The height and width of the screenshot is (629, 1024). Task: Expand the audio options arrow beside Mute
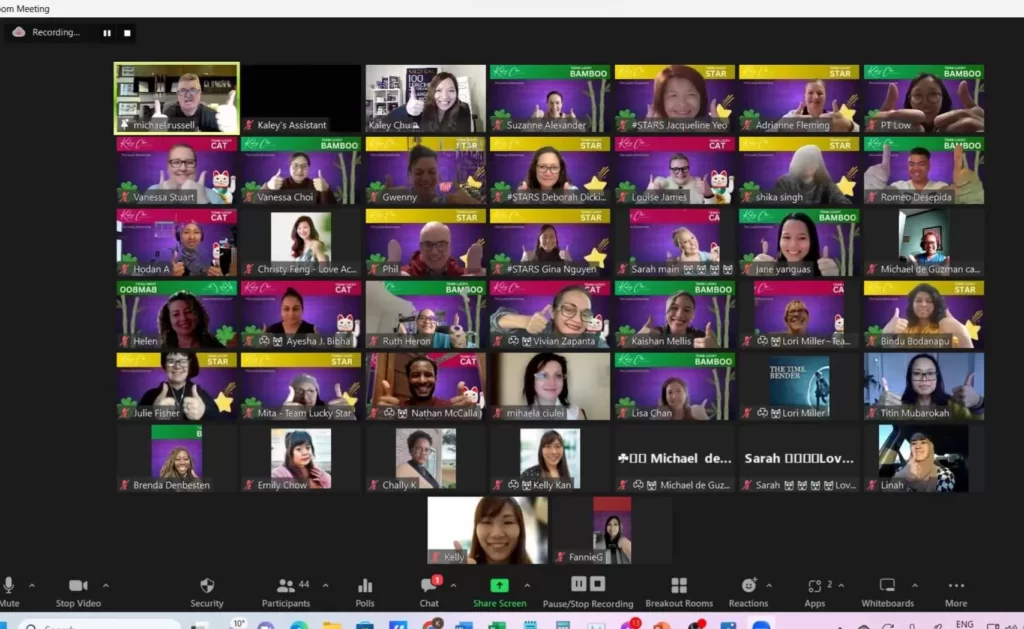(32, 585)
